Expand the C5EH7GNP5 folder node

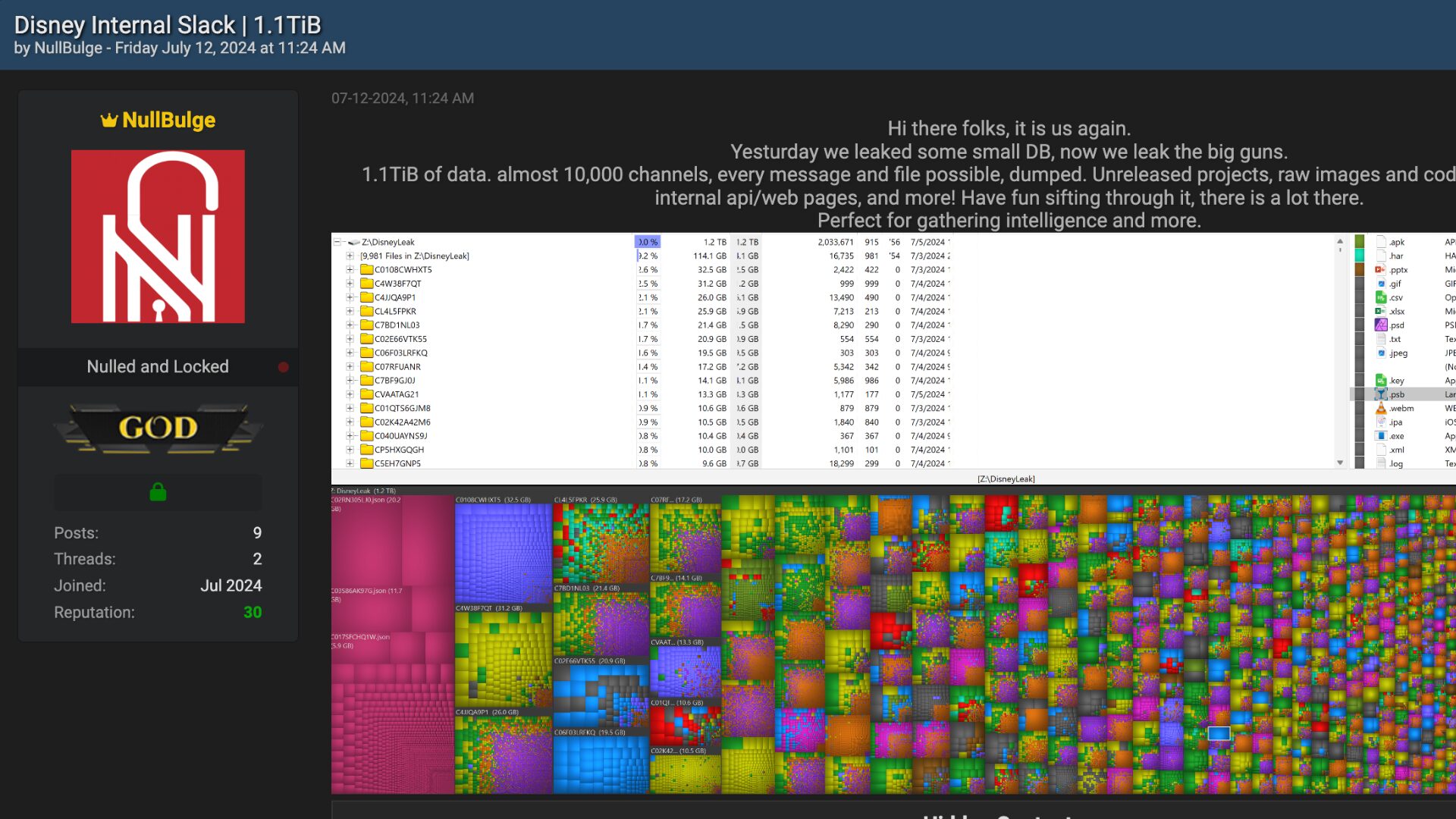tap(350, 463)
